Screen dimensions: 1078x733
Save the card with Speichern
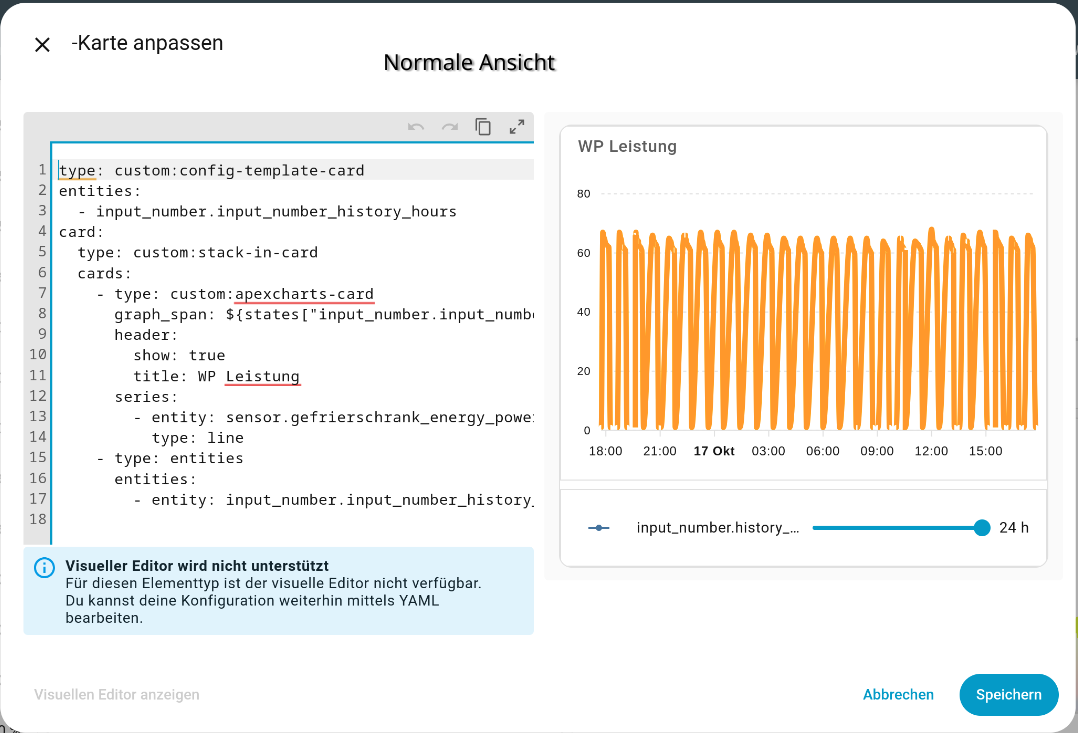coord(1009,694)
